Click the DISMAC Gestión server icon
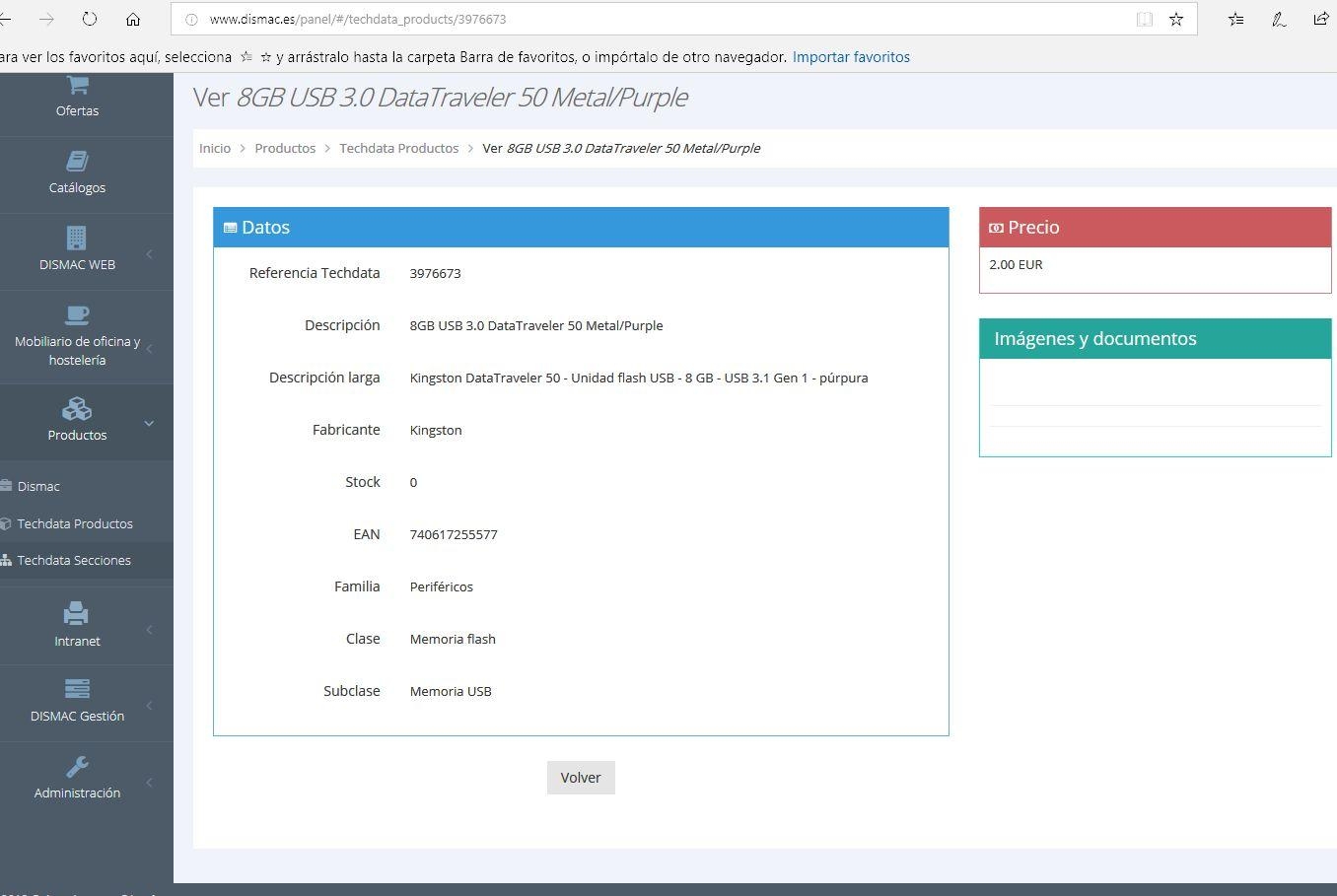Image resolution: width=1337 pixels, height=896 pixels. (x=77, y=689)
